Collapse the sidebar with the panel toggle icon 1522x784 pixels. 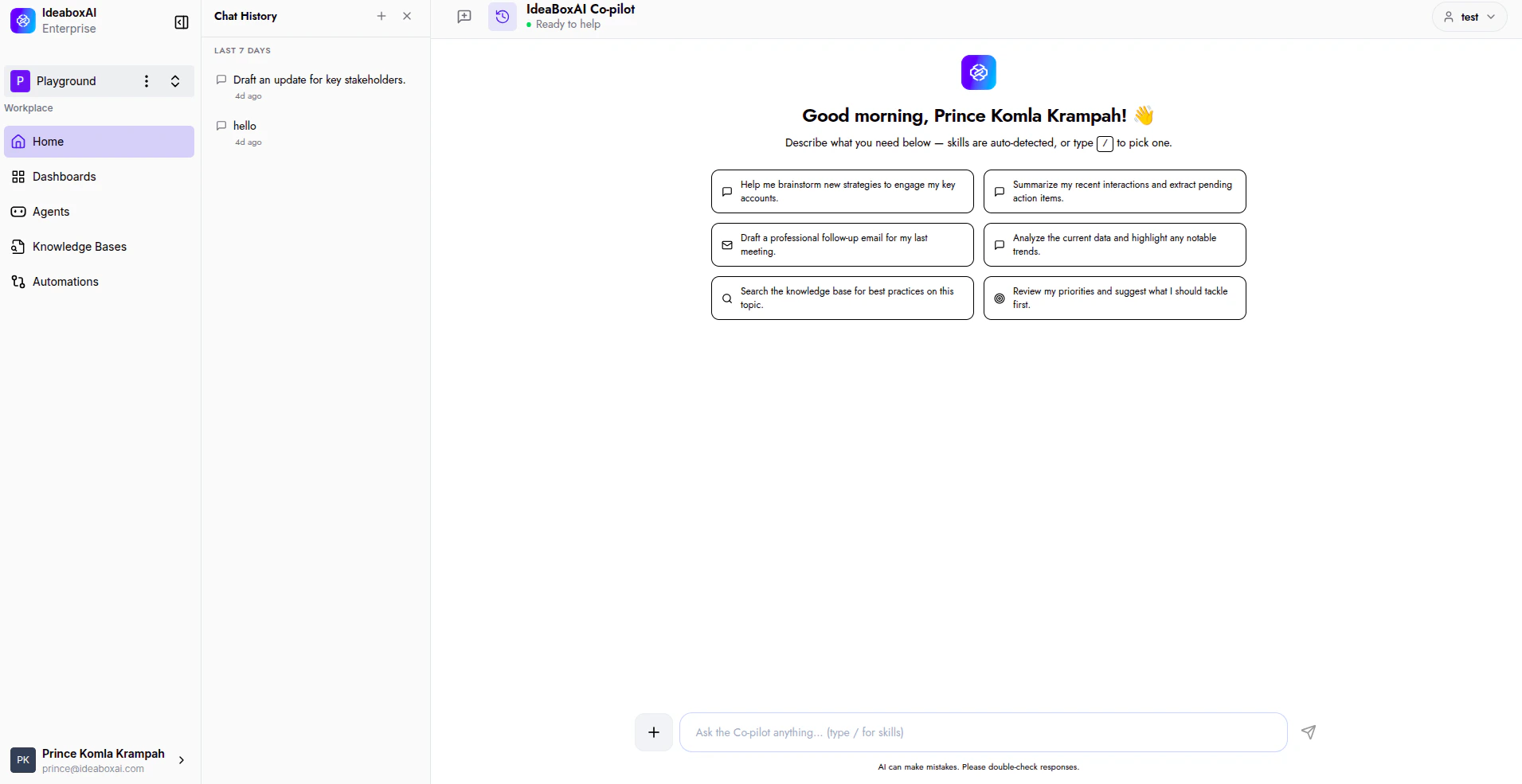point(182,22)
